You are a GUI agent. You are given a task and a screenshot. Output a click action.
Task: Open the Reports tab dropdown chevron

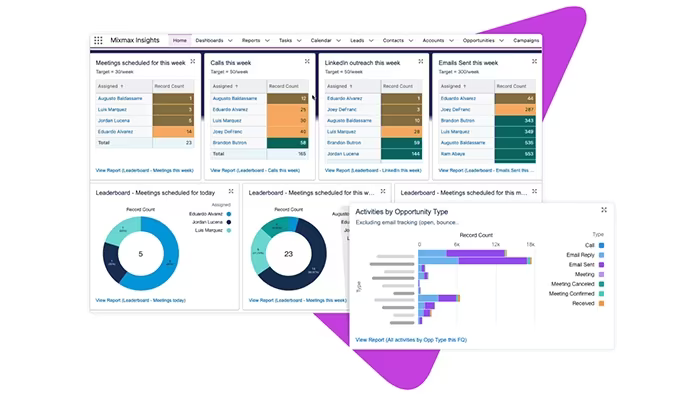[x=267, y=41]
